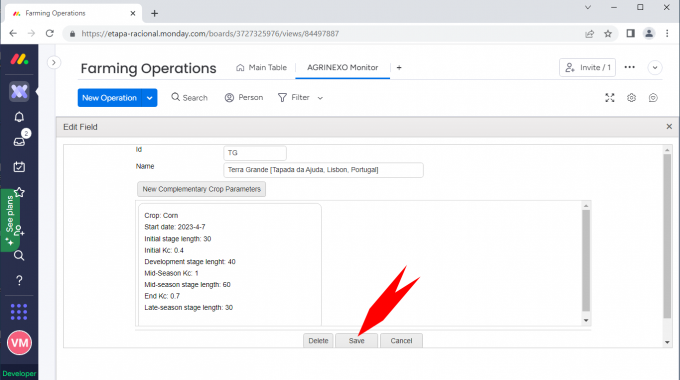Viewport: 680px width, 380px height.
Task: Open the inbox with badge 2
Action: point(19,141)
